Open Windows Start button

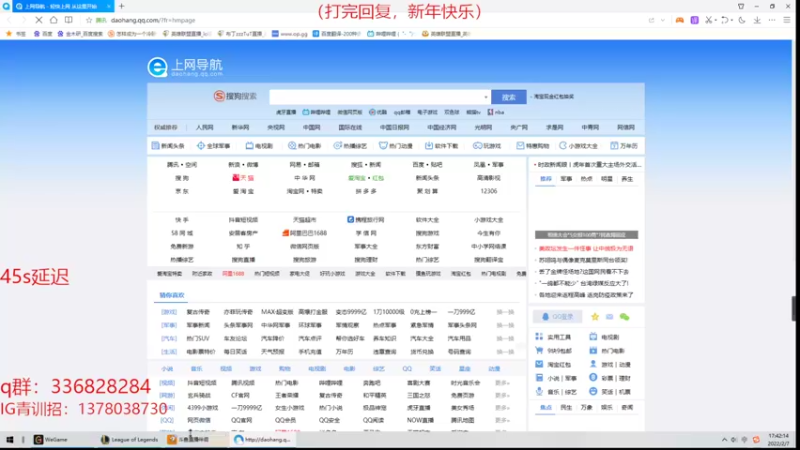click(x=10, y=439)
